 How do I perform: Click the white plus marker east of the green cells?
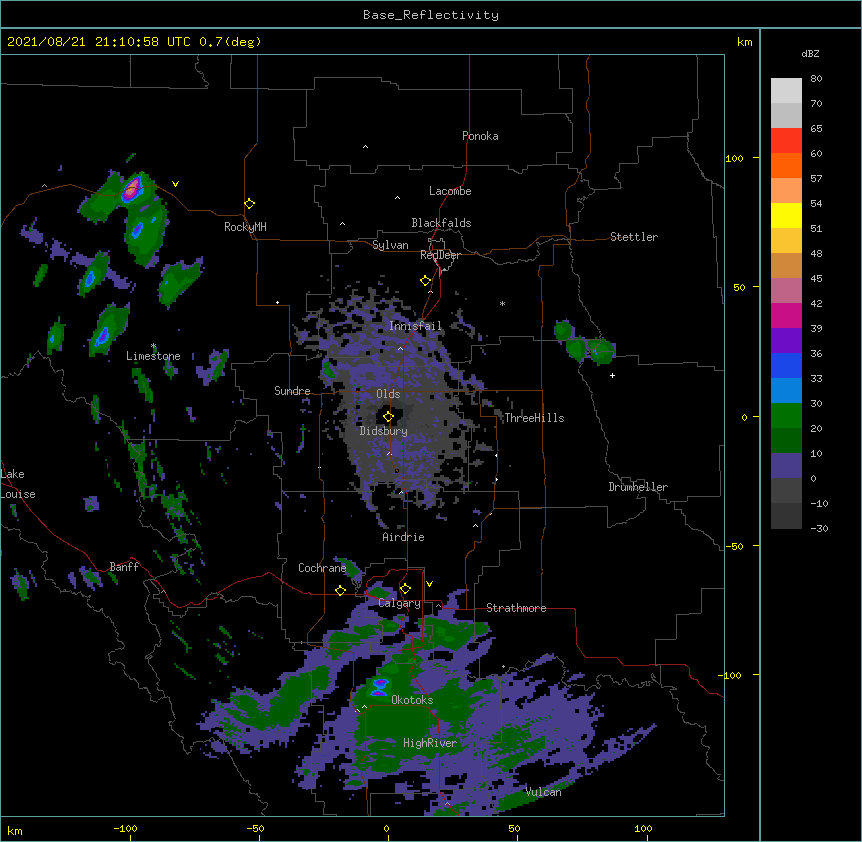(612, 375)
